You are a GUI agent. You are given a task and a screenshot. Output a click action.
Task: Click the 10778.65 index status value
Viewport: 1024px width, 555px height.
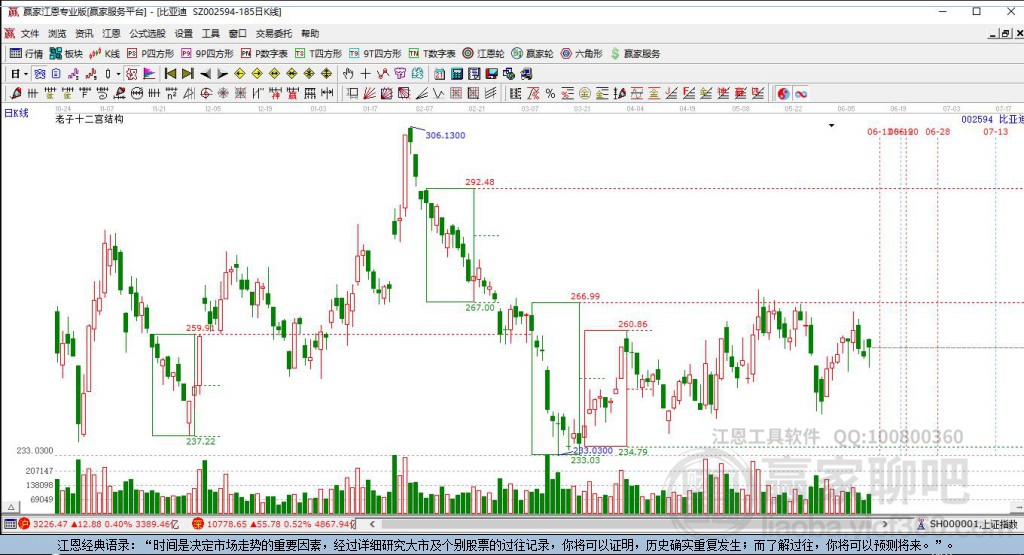coord(227,524)
